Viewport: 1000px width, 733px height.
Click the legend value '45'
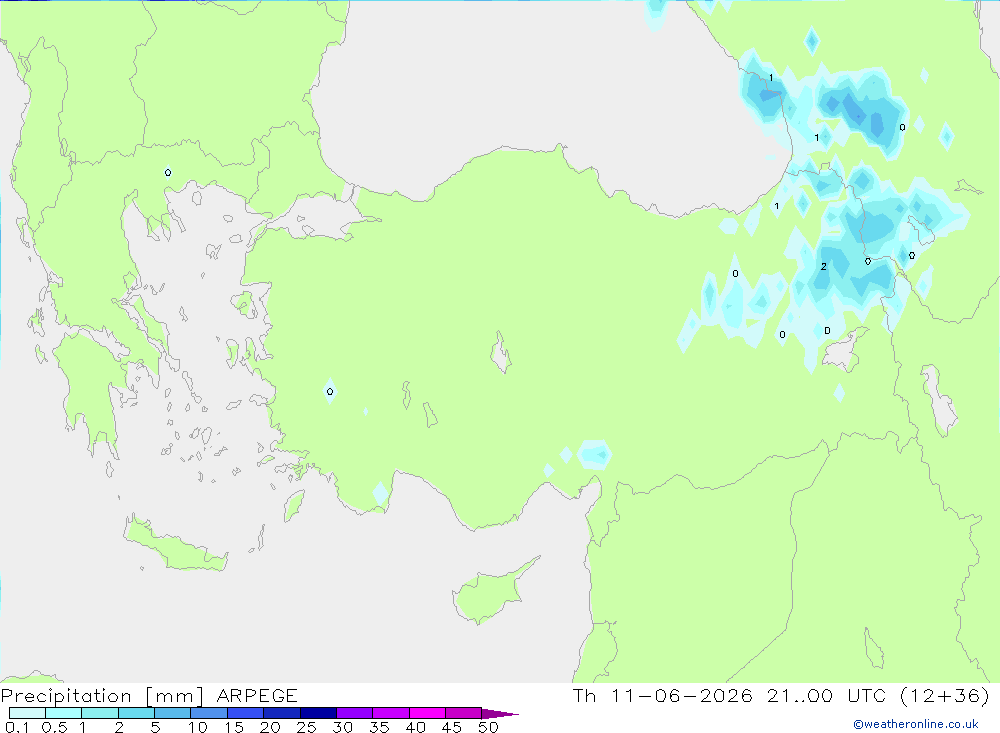452,727
